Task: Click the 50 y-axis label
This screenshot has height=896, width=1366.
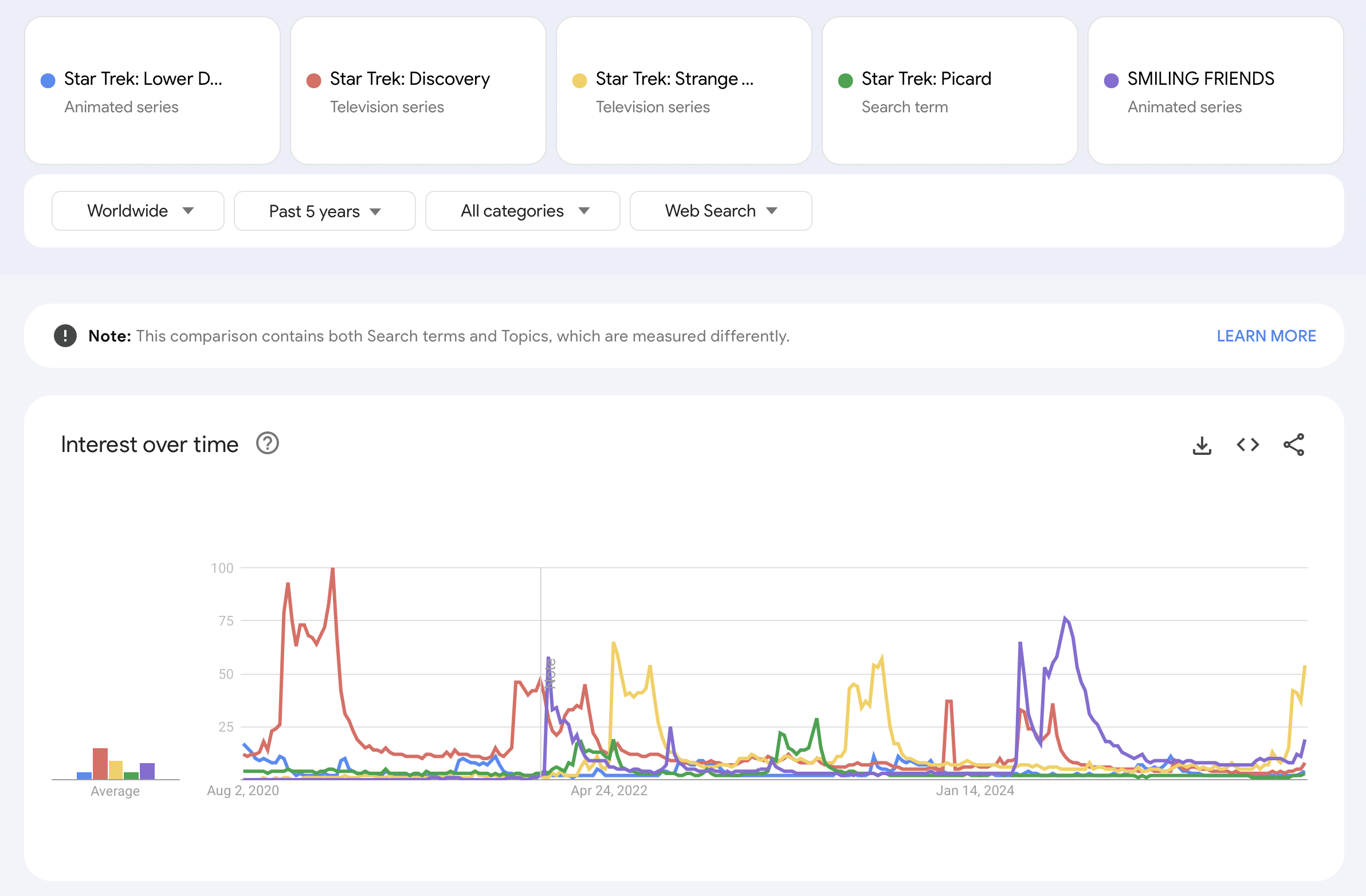Action: (226, 674)
